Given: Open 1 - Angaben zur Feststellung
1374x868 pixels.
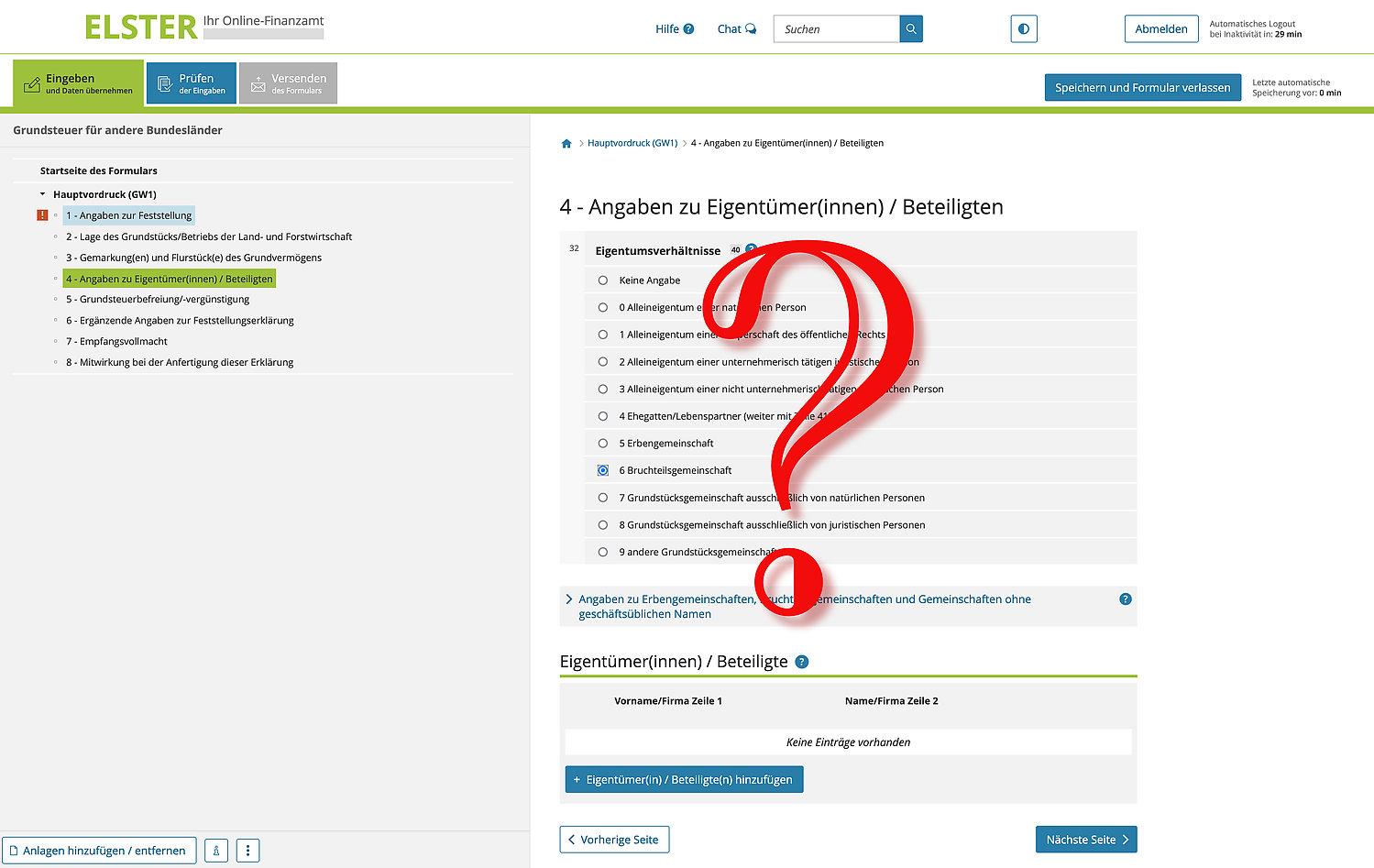Looking at the screenshot, I should click(x=129, y=215).
